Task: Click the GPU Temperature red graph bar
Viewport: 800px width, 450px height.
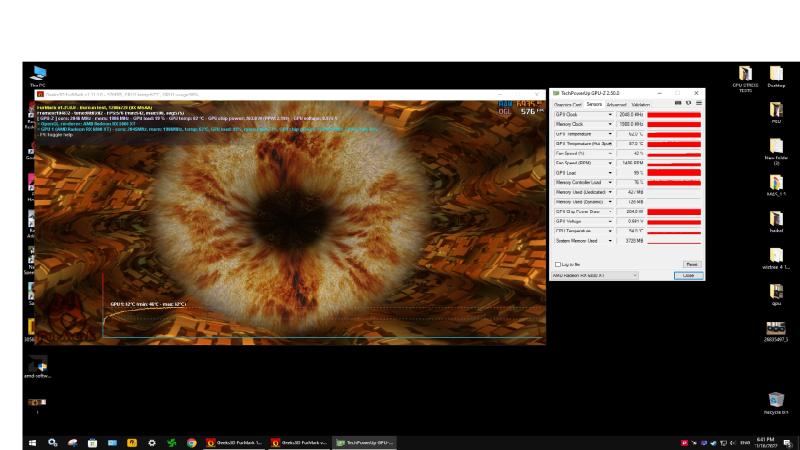Action: 674,134
